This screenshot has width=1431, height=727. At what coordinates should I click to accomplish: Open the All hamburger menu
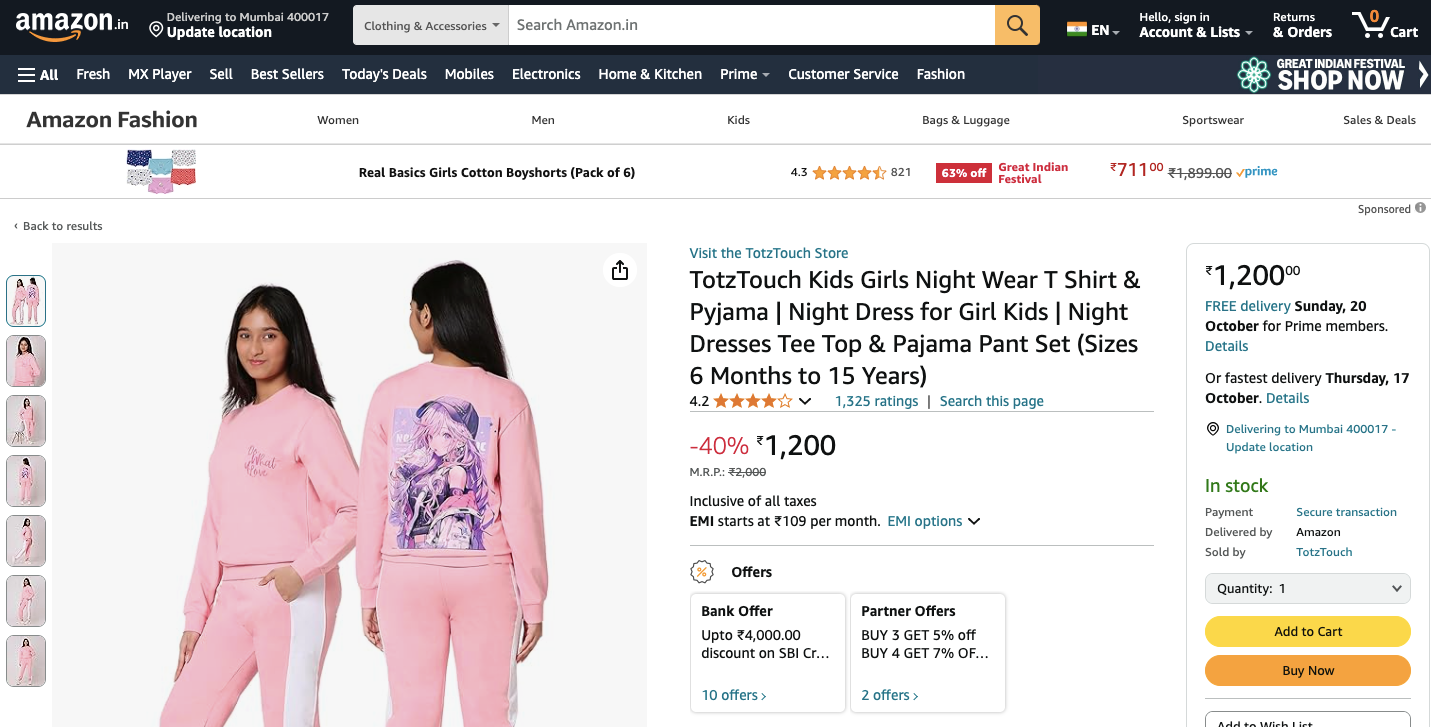[x=38, y=74]
